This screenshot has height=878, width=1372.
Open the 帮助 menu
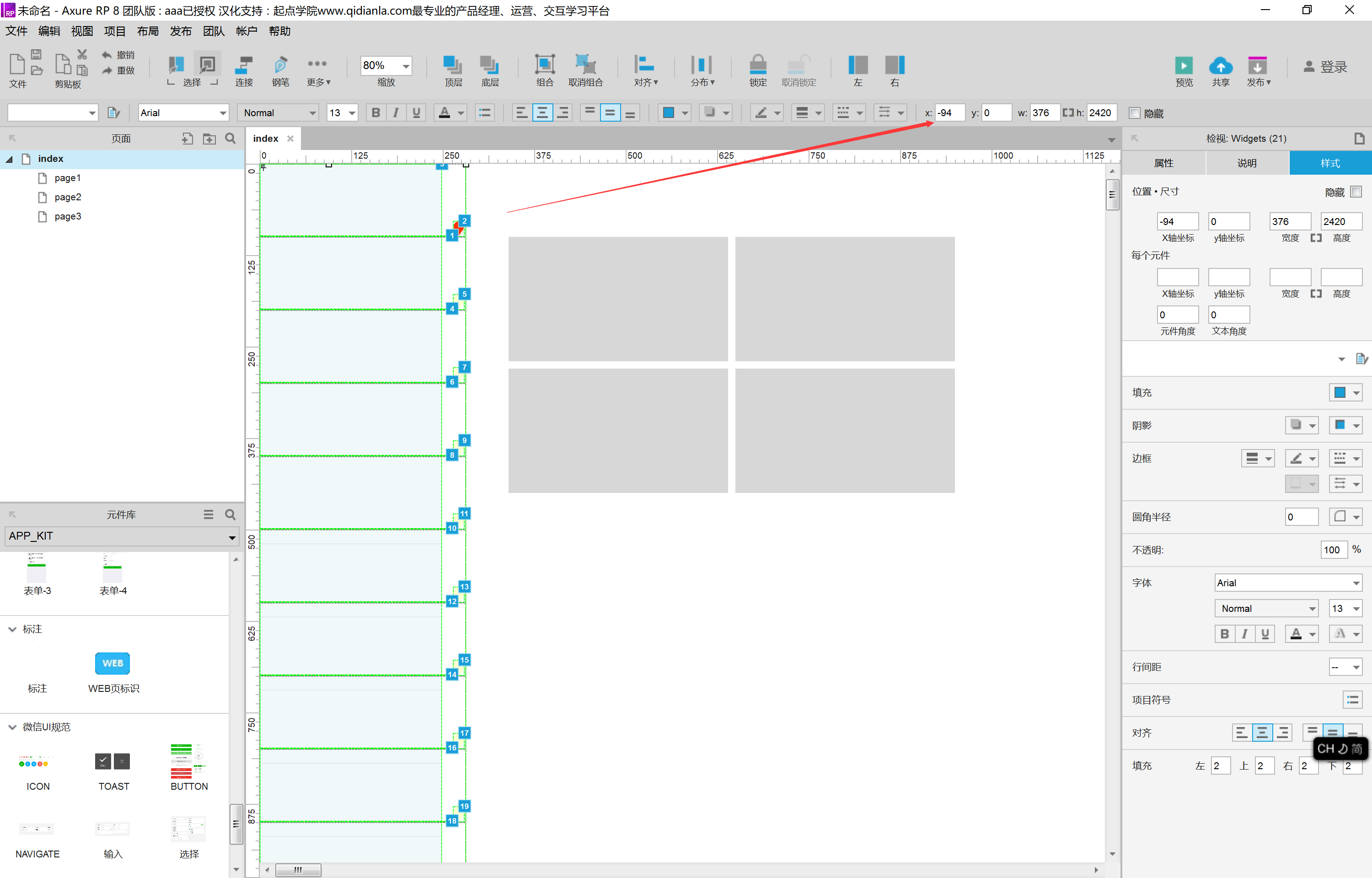(x=279, y=32)
